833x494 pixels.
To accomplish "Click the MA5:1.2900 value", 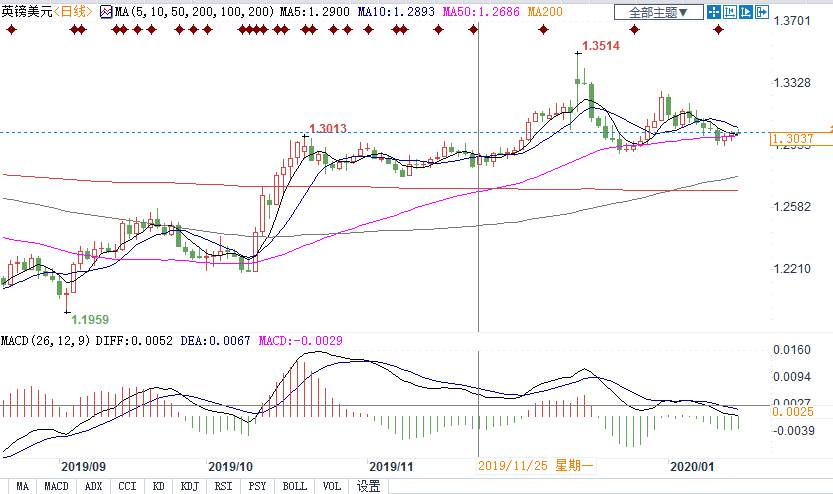I will pyautogui.click(x=315, y=12).
